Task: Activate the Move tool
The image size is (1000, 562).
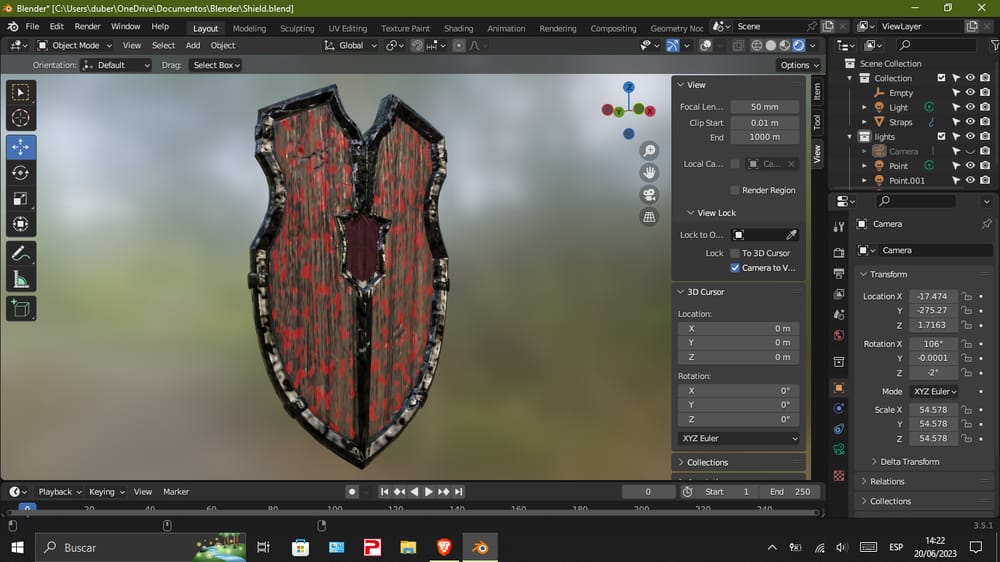Action: 20,147
